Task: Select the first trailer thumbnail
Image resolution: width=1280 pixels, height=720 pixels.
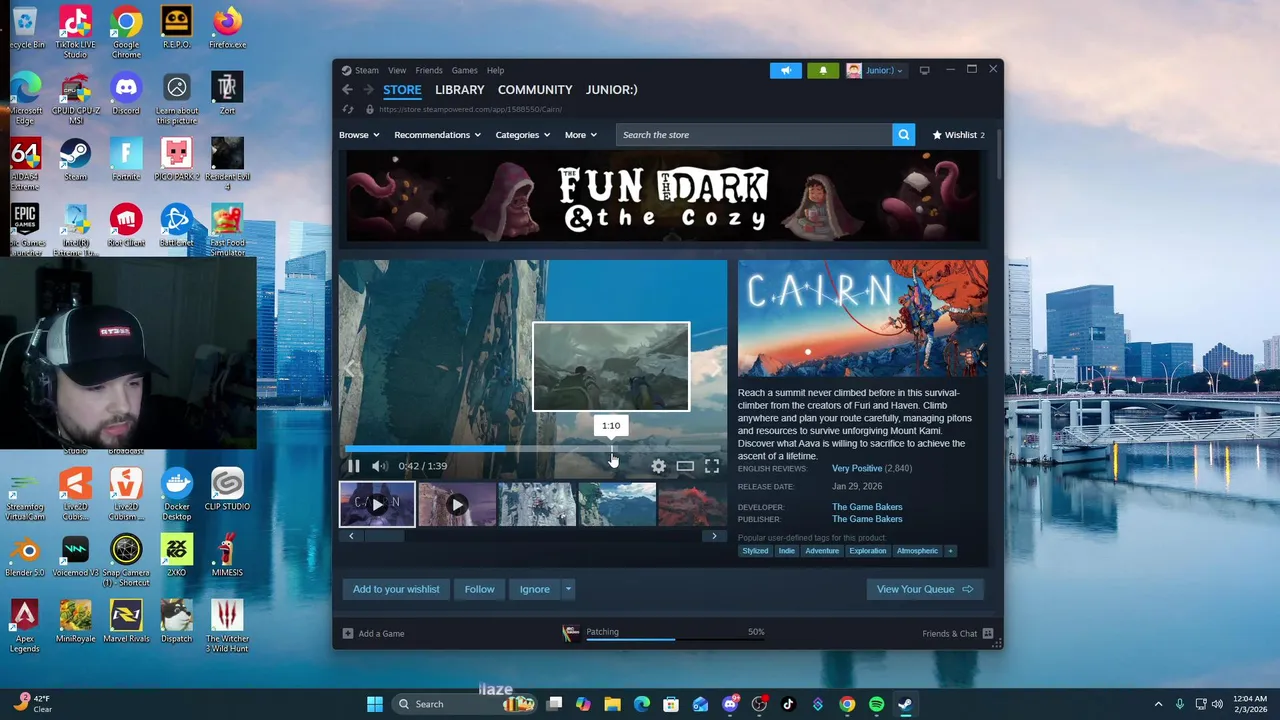Action: 377,504
